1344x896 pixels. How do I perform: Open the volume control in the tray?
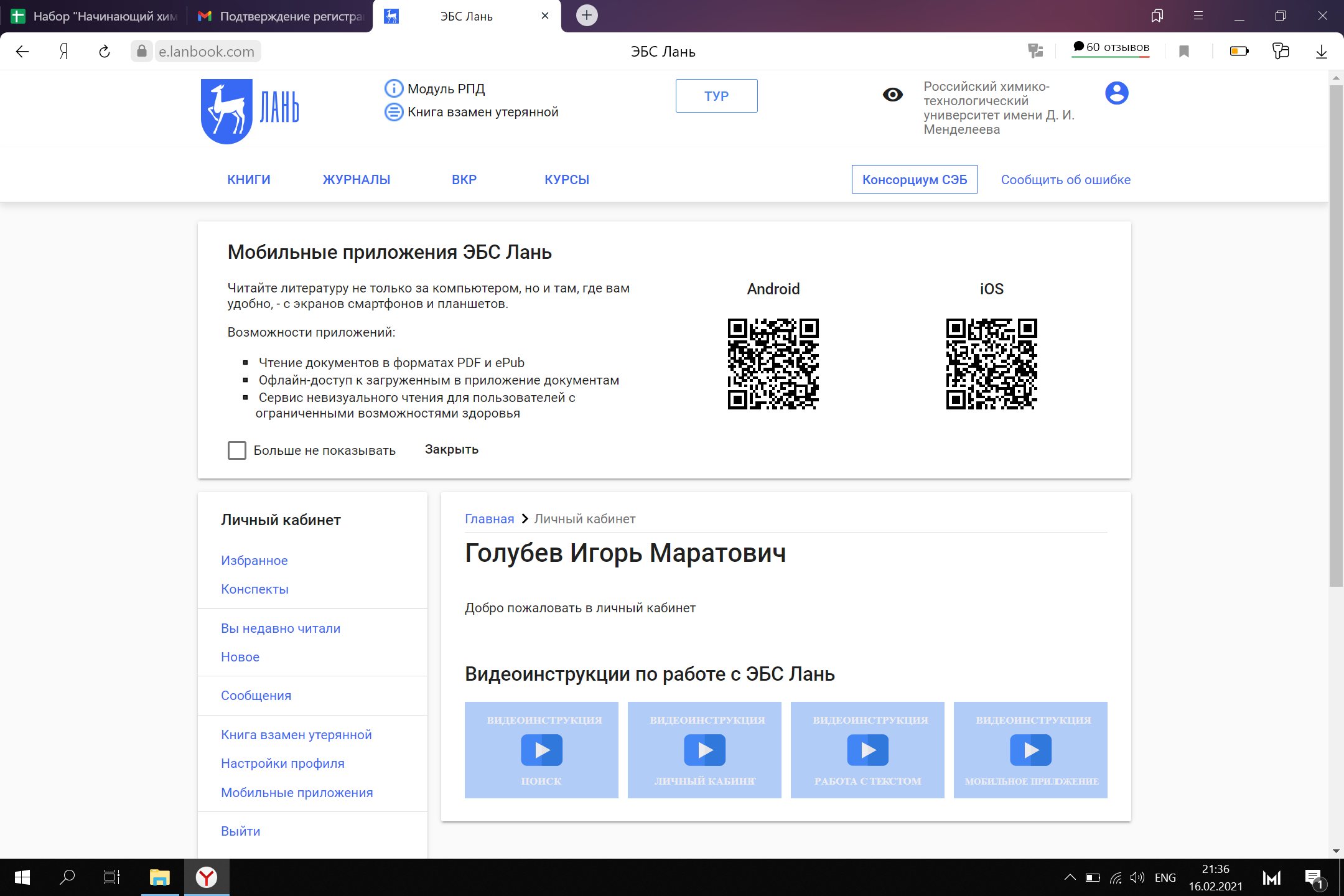coord(1137,877)
